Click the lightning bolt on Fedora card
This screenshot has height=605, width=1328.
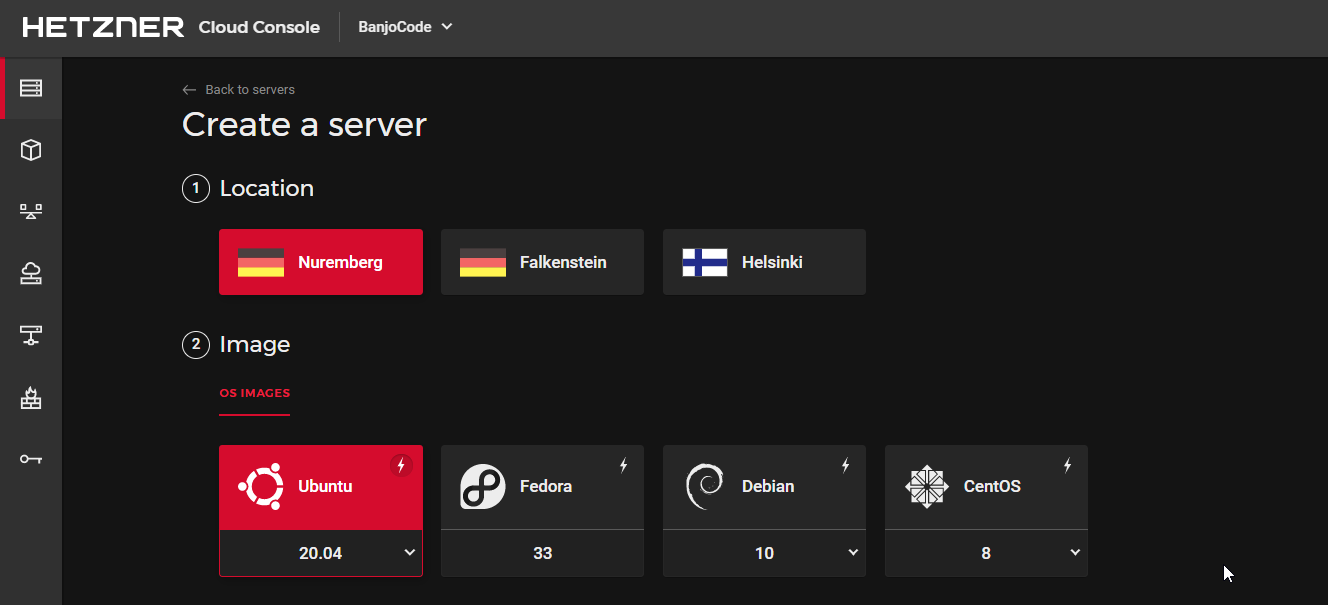[x=623, y=465]
